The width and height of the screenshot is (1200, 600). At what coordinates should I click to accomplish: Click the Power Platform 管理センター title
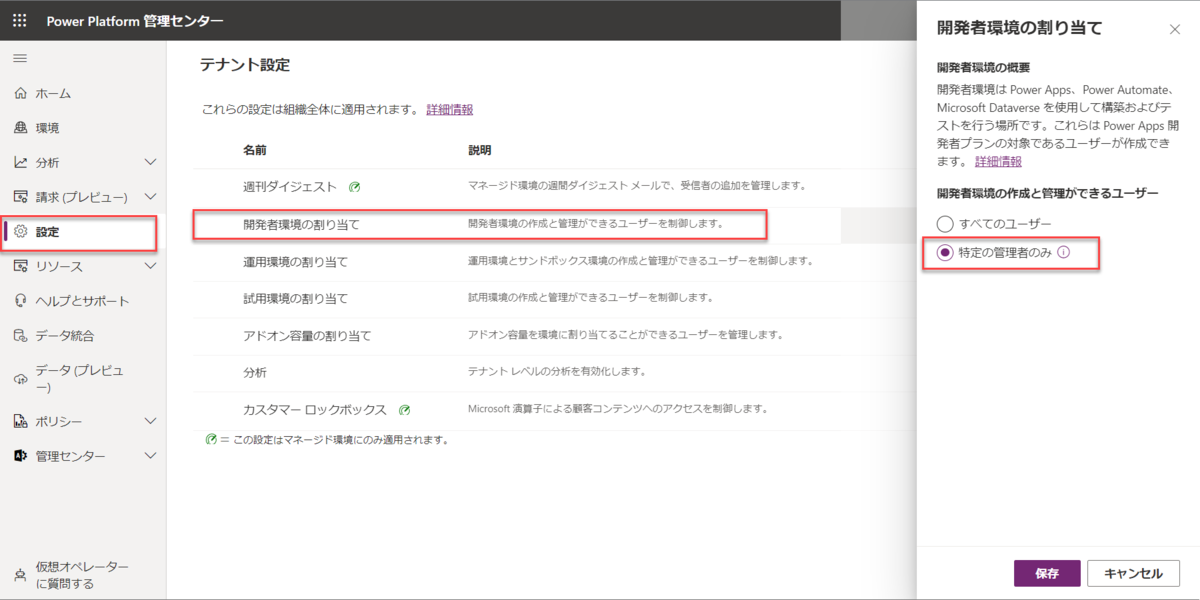(x=135, y=21)
